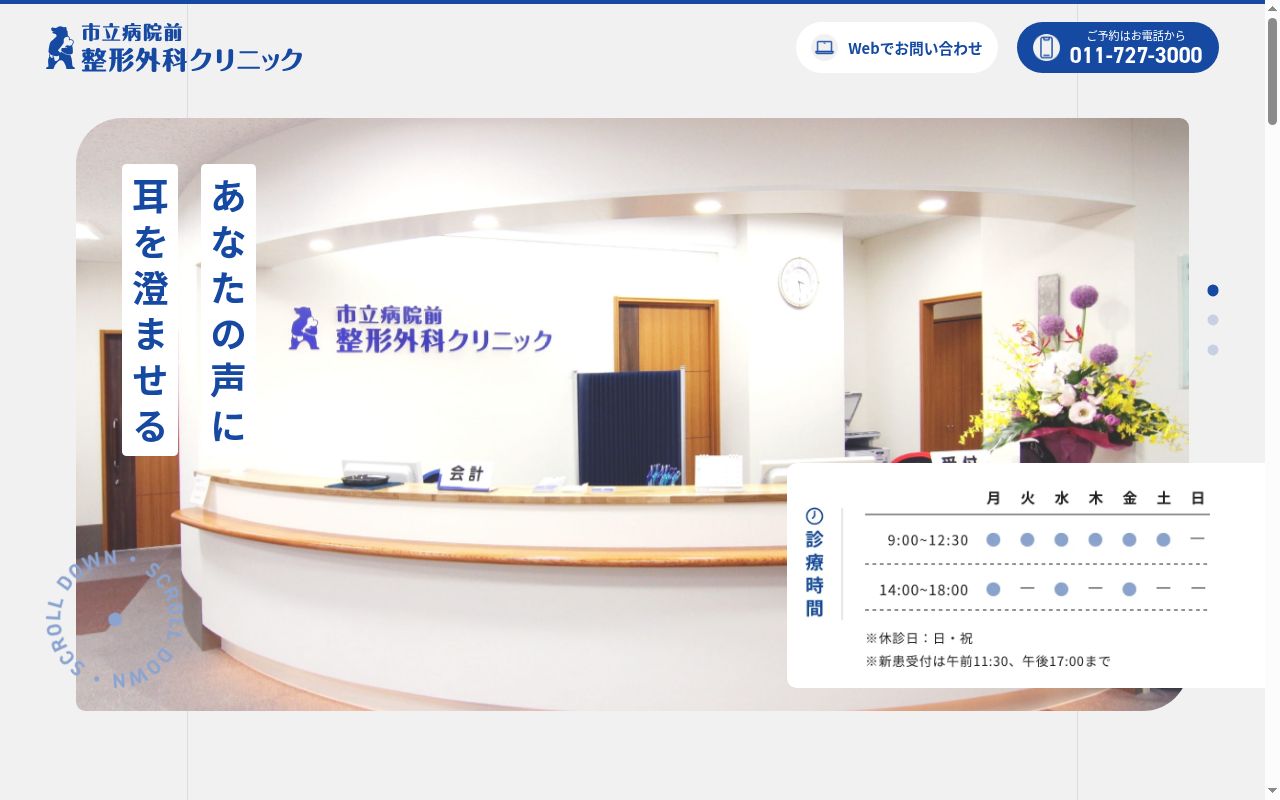
Task: Click the 月 column header
Action: point(993,498)
